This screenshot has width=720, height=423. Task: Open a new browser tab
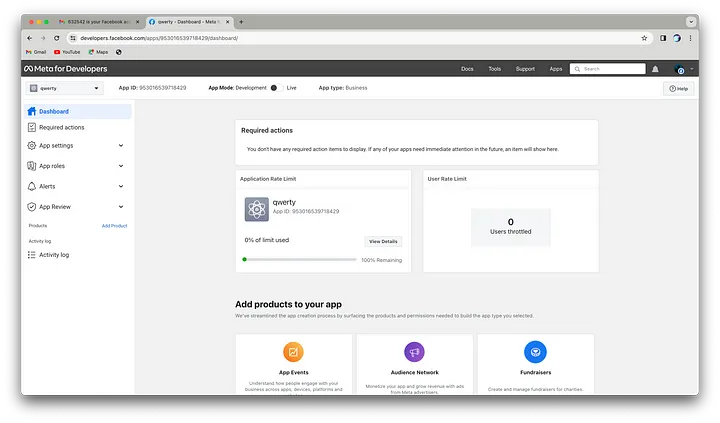241,22
